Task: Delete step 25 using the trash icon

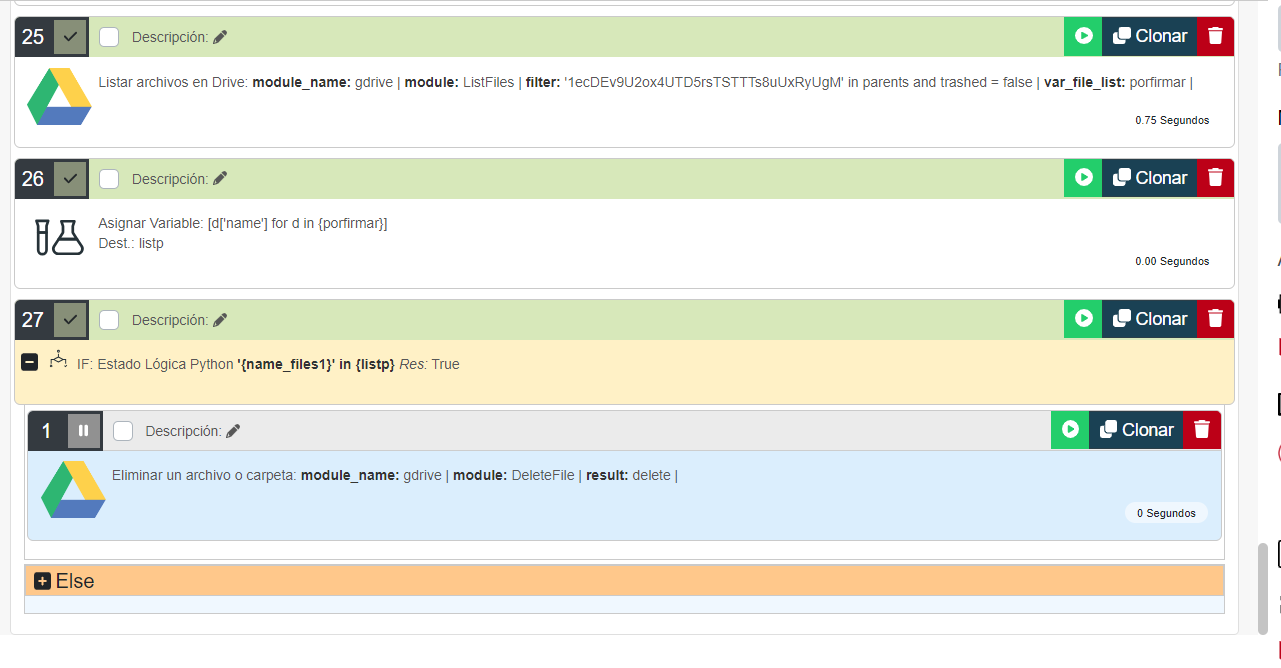Action: (1215, 36)
